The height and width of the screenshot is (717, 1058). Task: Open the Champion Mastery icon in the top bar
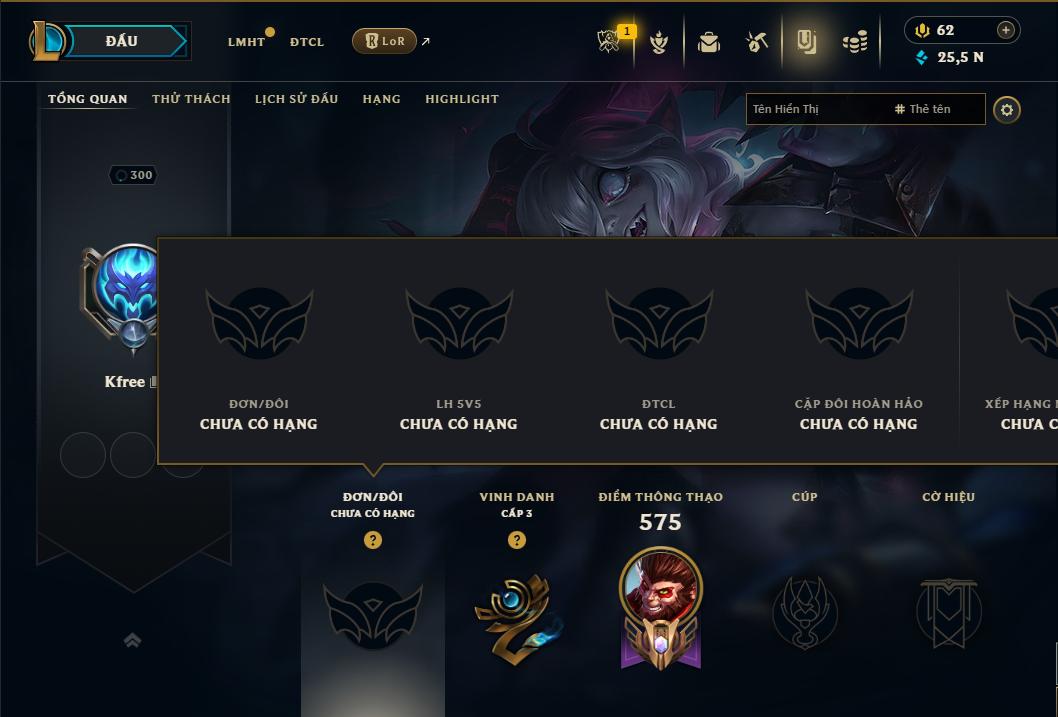pos(659,42)
